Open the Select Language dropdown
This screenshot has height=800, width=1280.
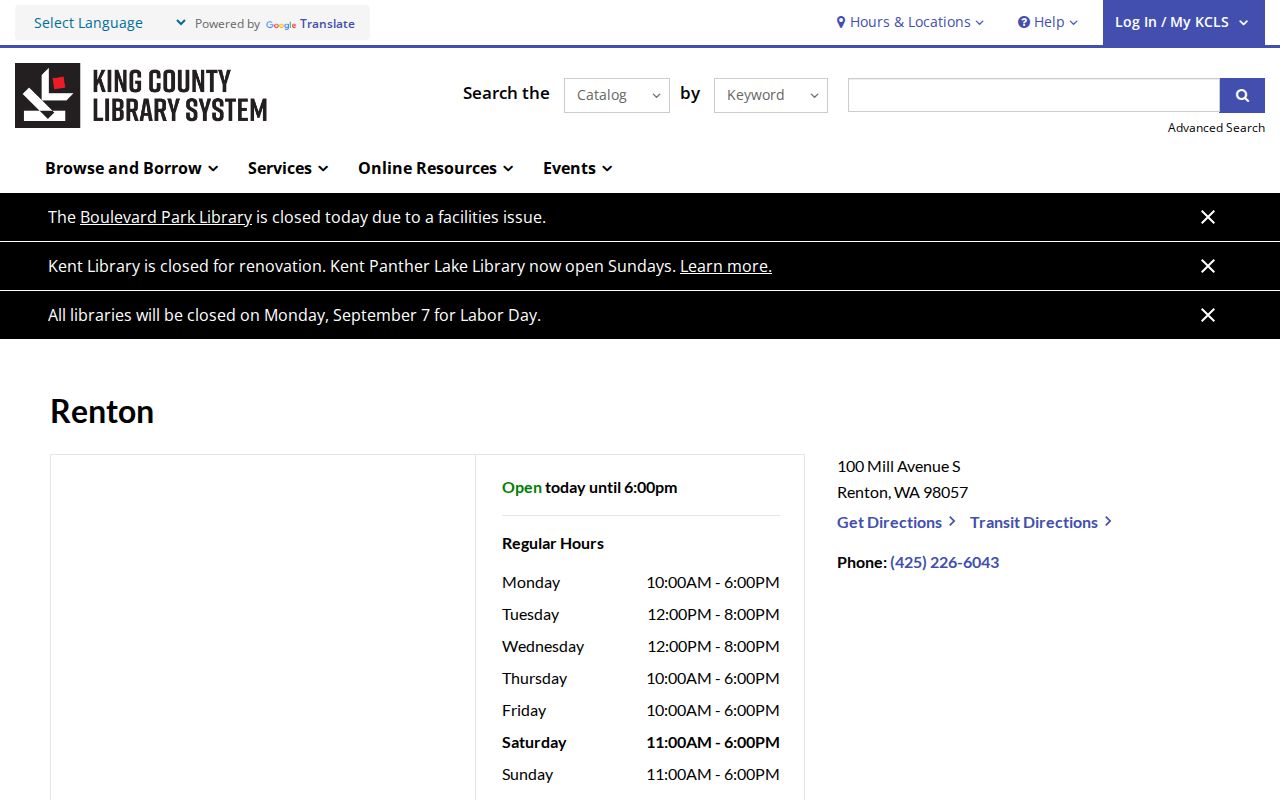(110, 23)
